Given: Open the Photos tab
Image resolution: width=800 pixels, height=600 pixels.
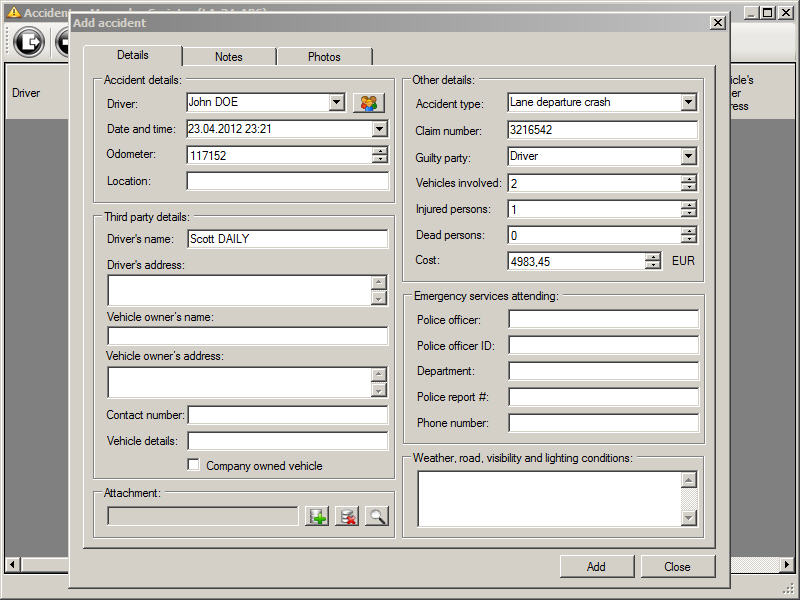Looking at the screenshot, I should (x=324, y=57).
